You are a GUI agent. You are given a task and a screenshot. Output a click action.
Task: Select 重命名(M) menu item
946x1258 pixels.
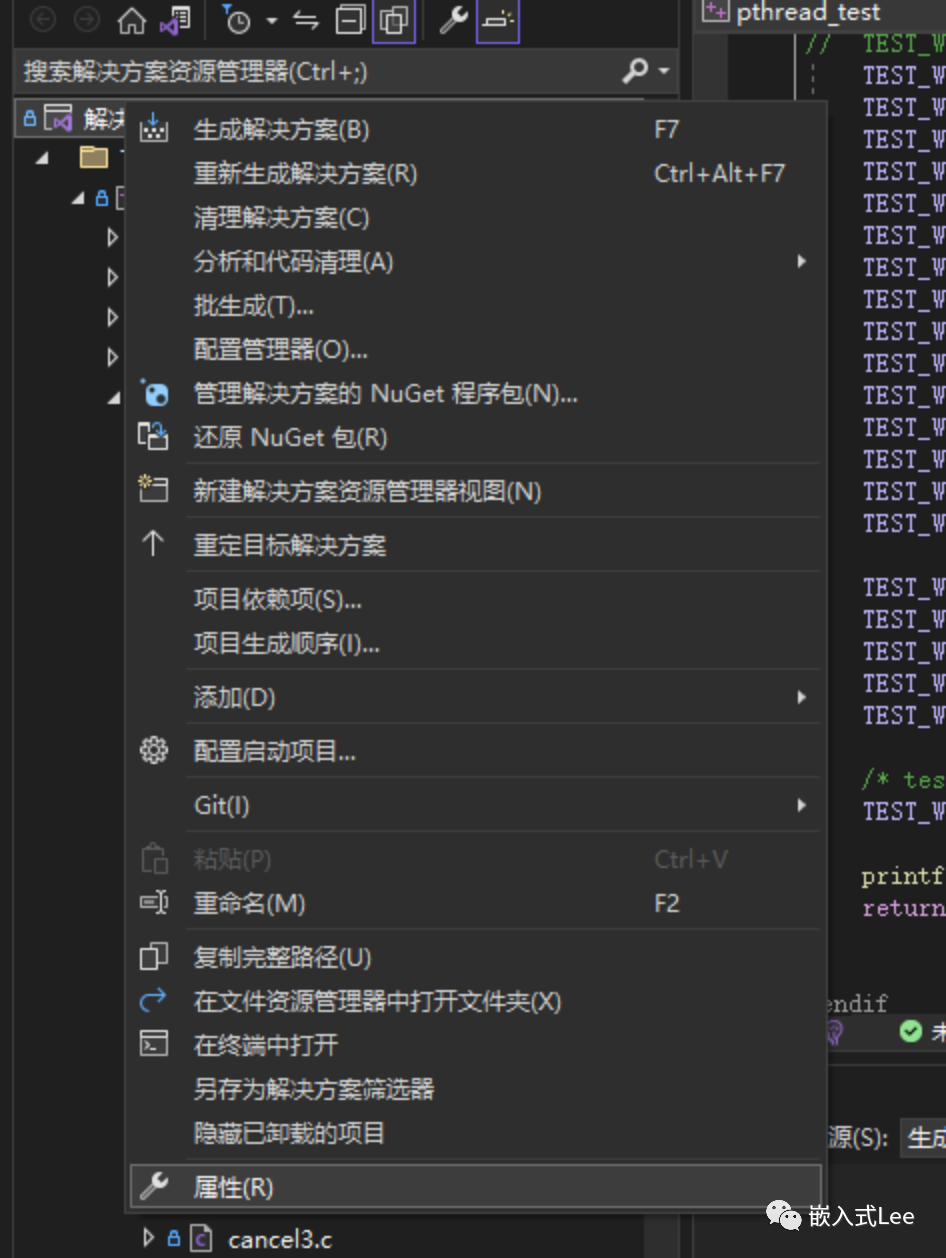(x=475, y=903)
